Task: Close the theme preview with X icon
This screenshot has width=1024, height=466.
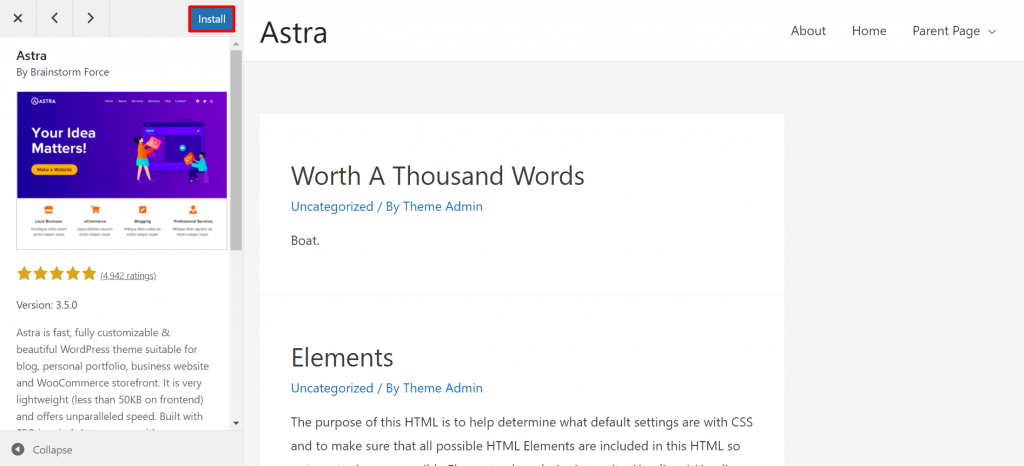Action: point(18,18)
